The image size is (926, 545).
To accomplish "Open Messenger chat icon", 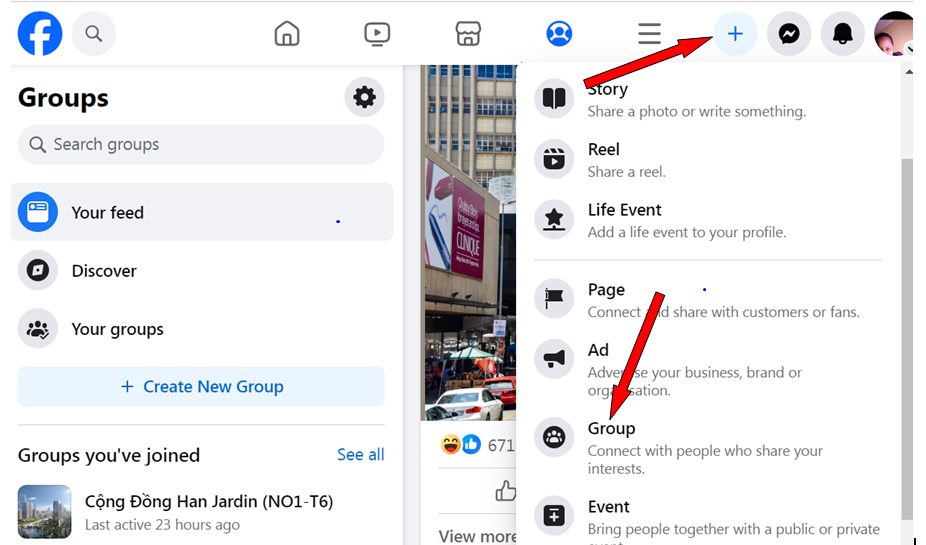I will (x=788, y=34).
